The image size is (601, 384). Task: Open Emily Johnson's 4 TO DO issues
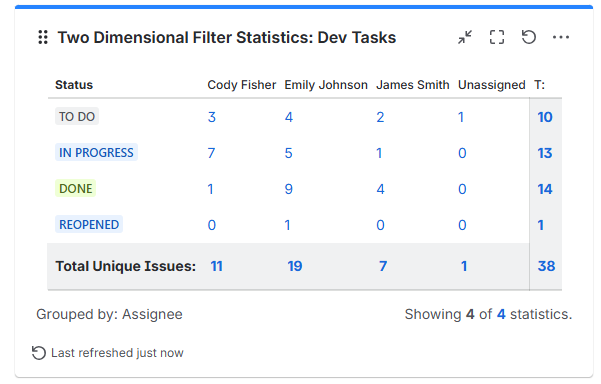pyautogui.click(x=289, y=117)
